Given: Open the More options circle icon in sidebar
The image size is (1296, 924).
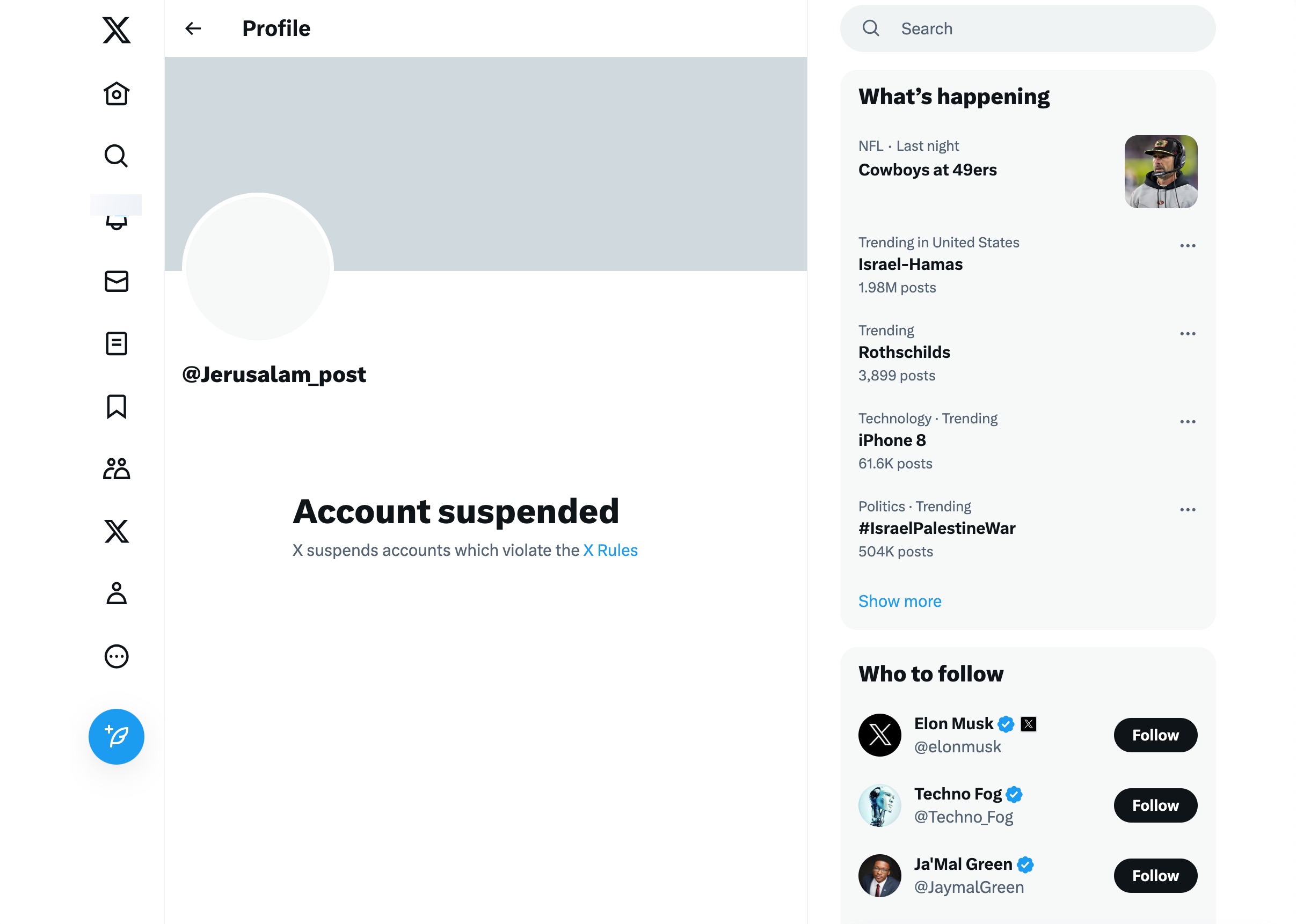Looking at the screenshot, I should [x=116, y=657].
